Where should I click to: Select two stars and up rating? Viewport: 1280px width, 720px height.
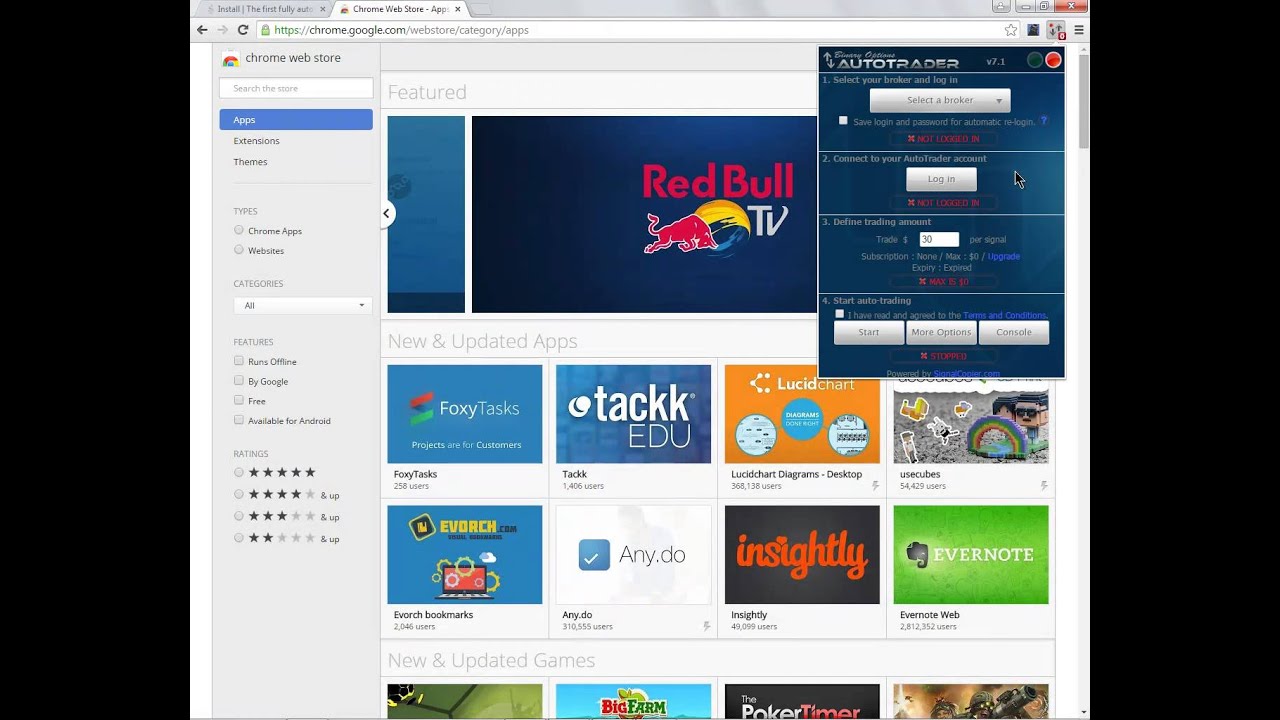pos(239,538)
